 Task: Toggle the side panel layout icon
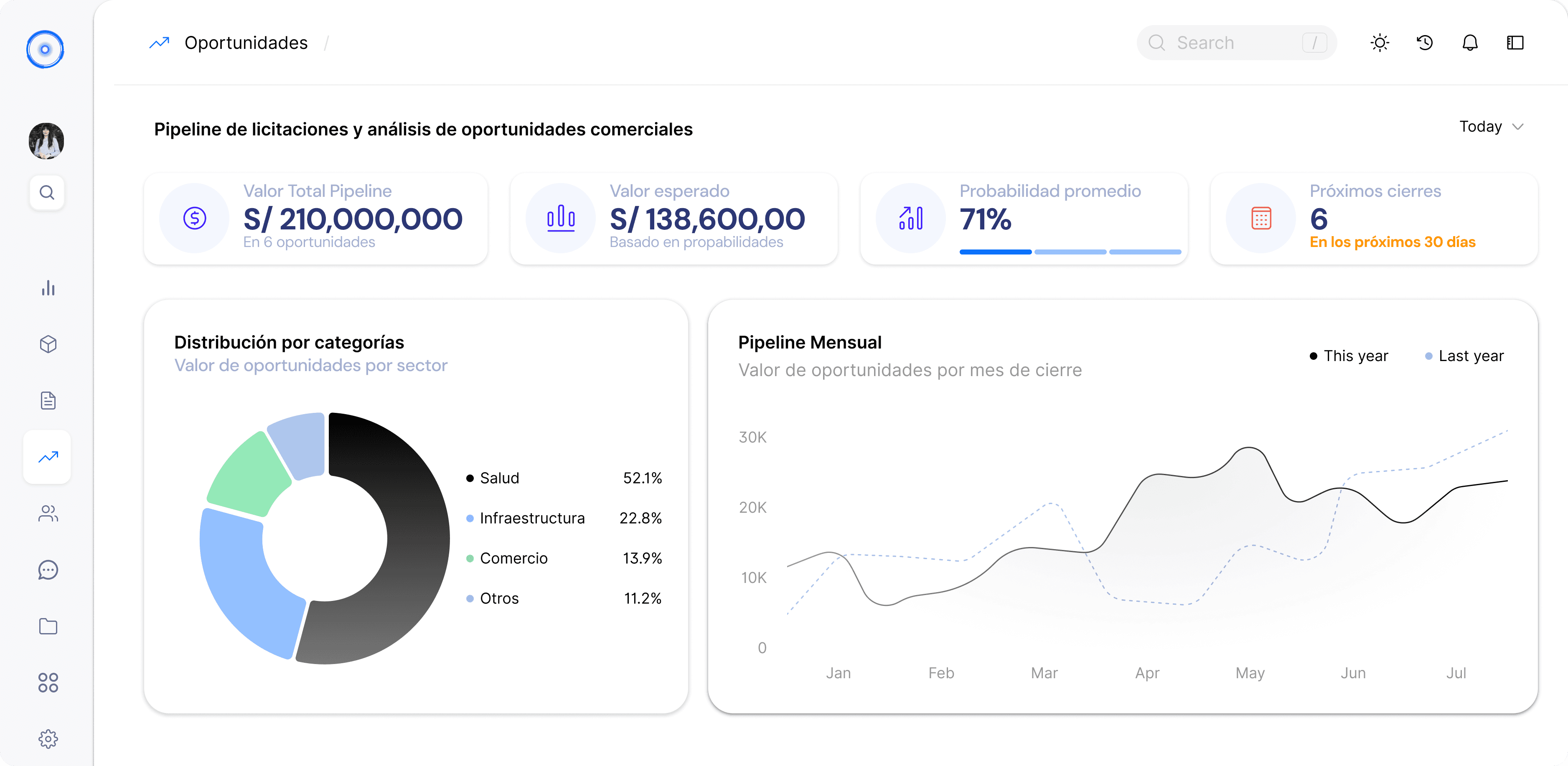(x=1515, y=43)
